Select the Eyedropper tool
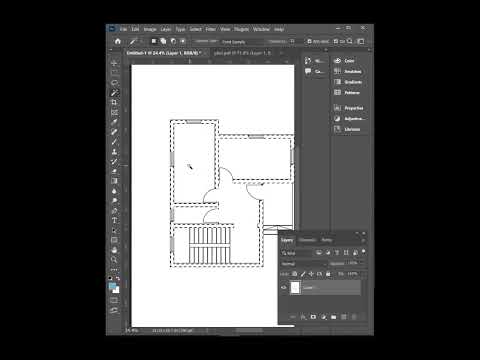Screen dimensions: 480x360 tap(114, 122)
